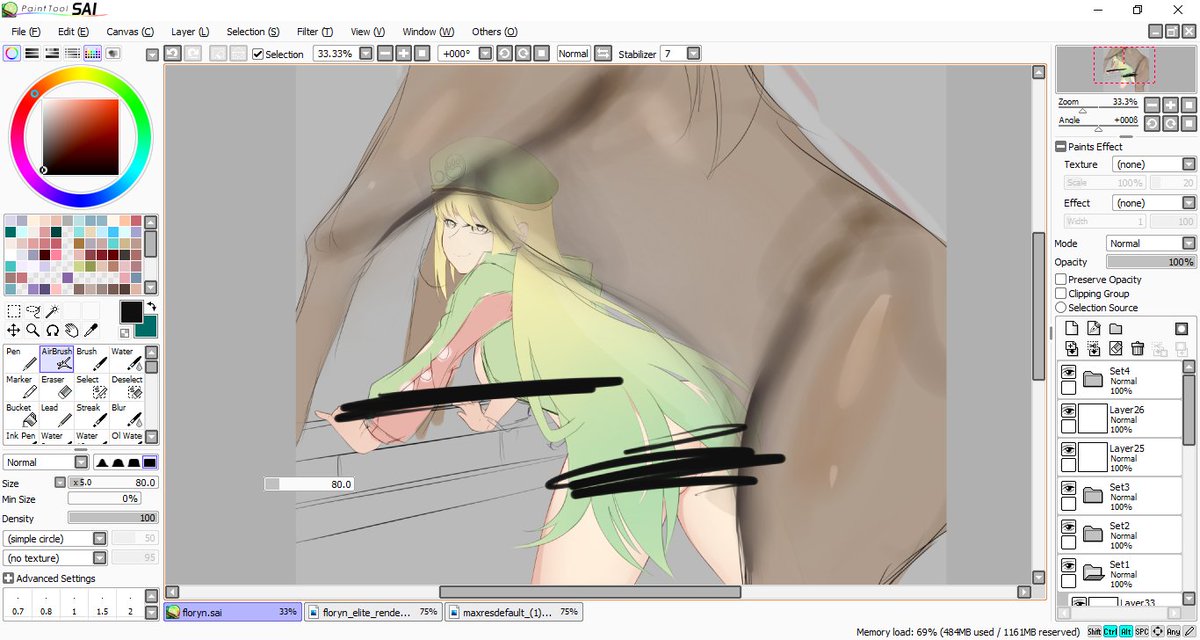Choose the rectangular selection tool

(x=14, y=311)
